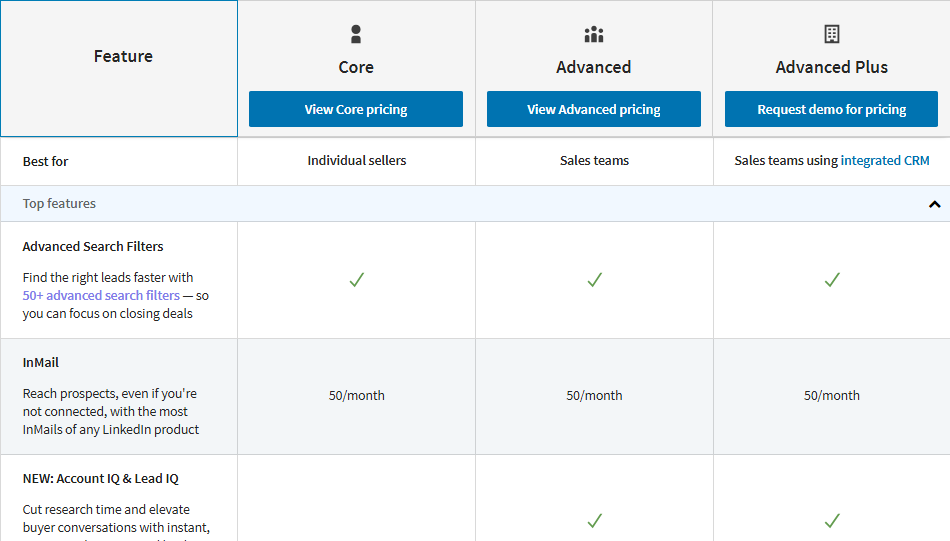Follow the integrated CRM link
950x541 pixels.
click(x=885, y=161)
